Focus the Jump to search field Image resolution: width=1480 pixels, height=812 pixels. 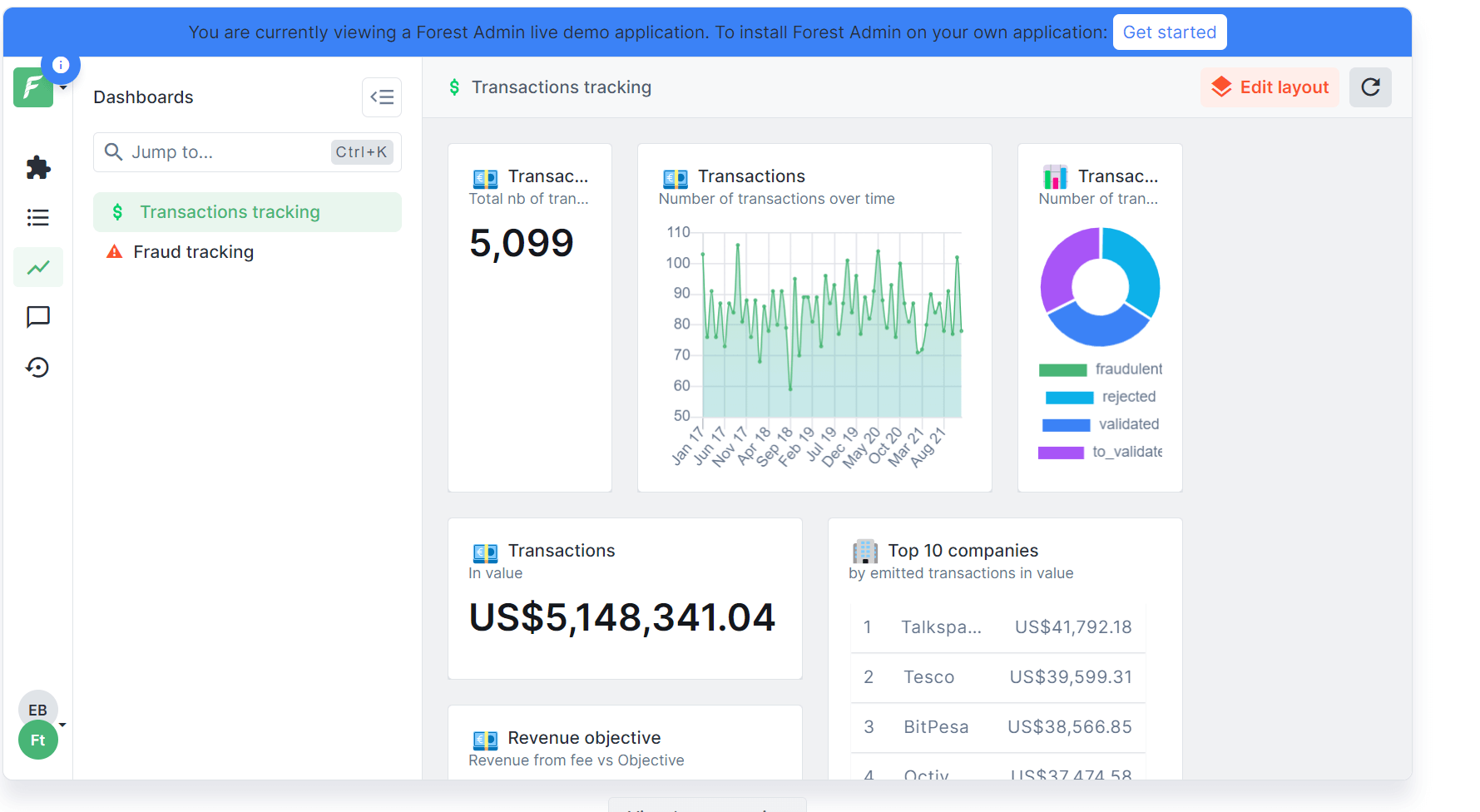pyautogui.click(x=247, y=152)
